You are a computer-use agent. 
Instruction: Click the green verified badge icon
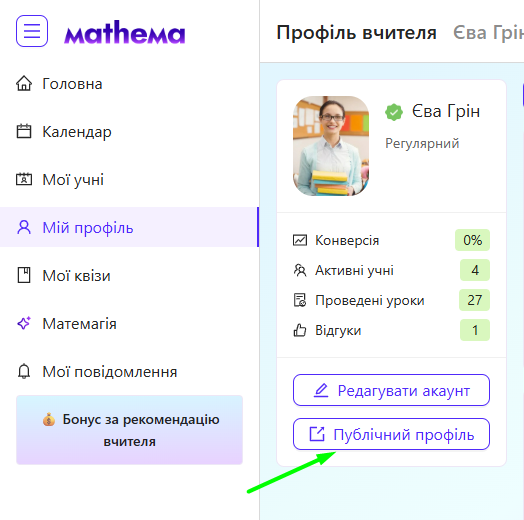click(x=394, y=112)
